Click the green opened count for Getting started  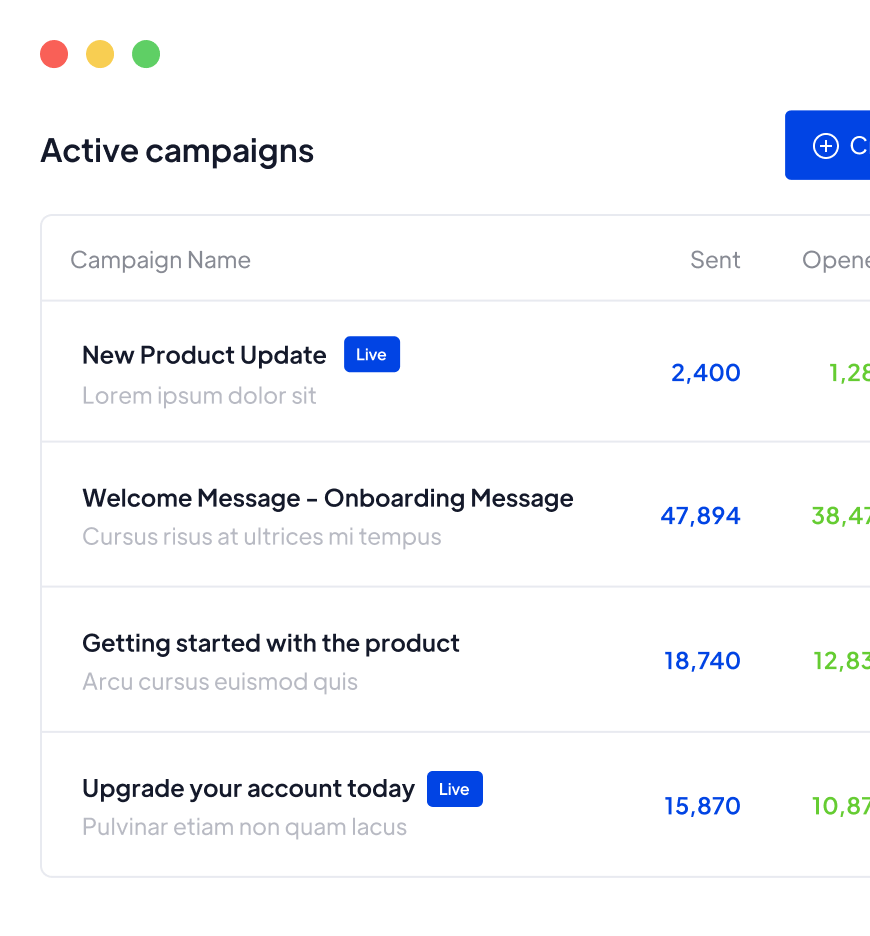click(840, 661)
